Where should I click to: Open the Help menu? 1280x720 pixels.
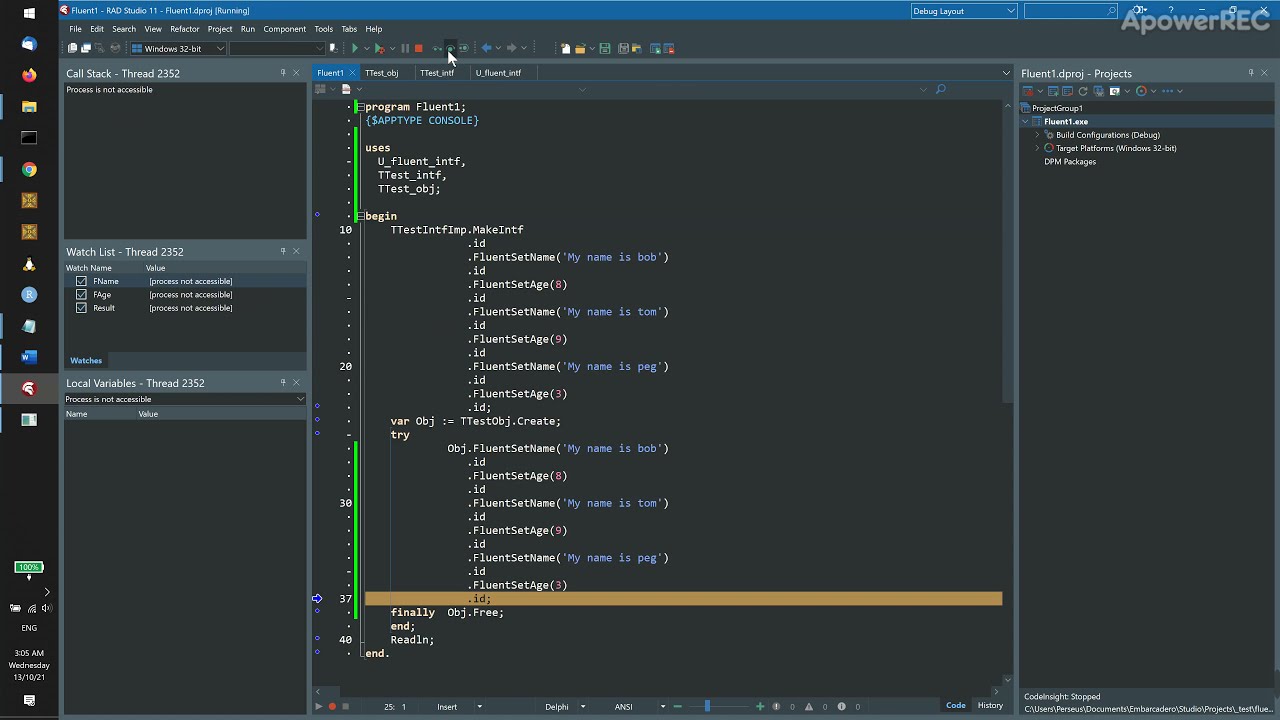(374, 29)
